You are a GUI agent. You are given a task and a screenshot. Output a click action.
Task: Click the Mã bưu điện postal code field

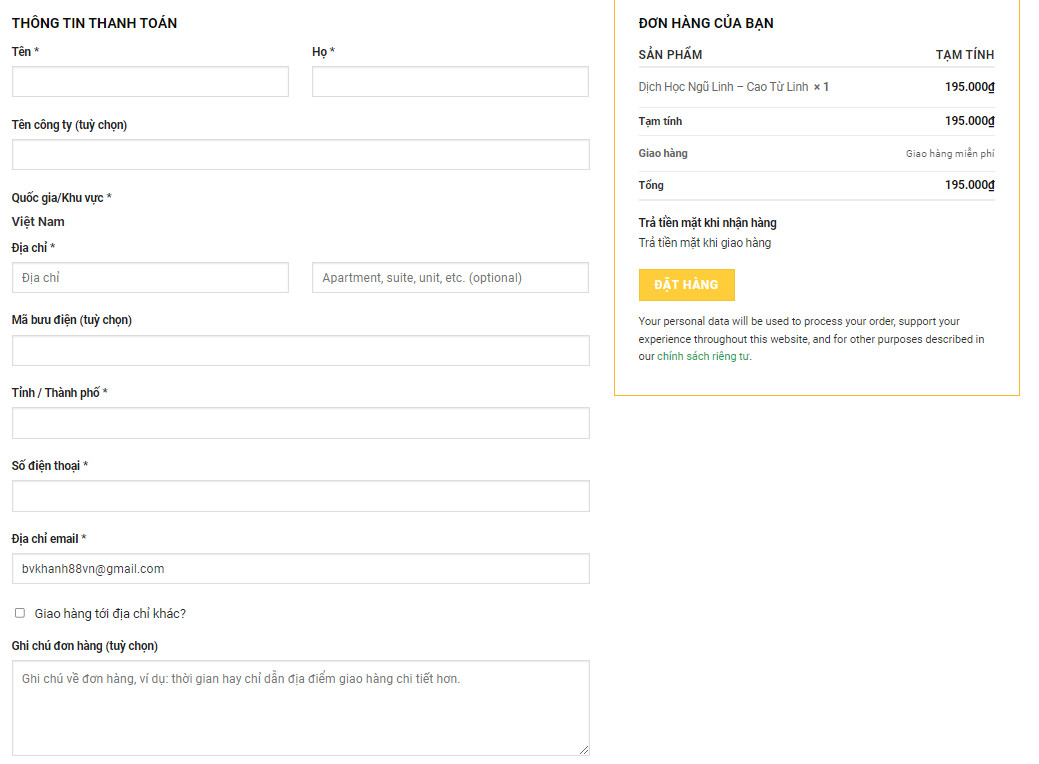pos(300,351)
